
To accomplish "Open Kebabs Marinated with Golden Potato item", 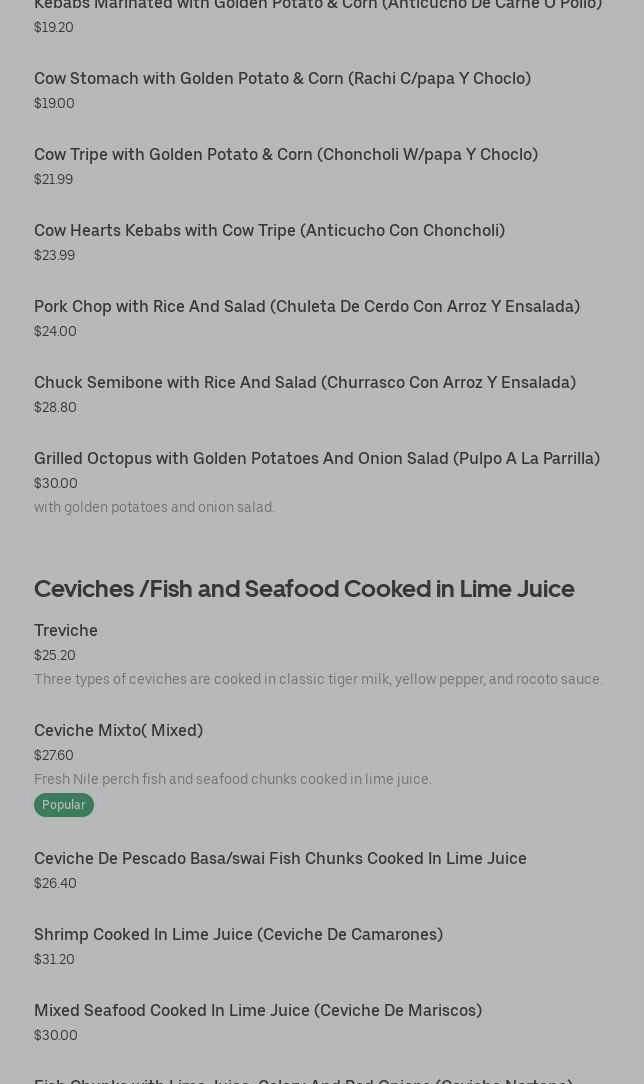I will (x=317, y=5).
